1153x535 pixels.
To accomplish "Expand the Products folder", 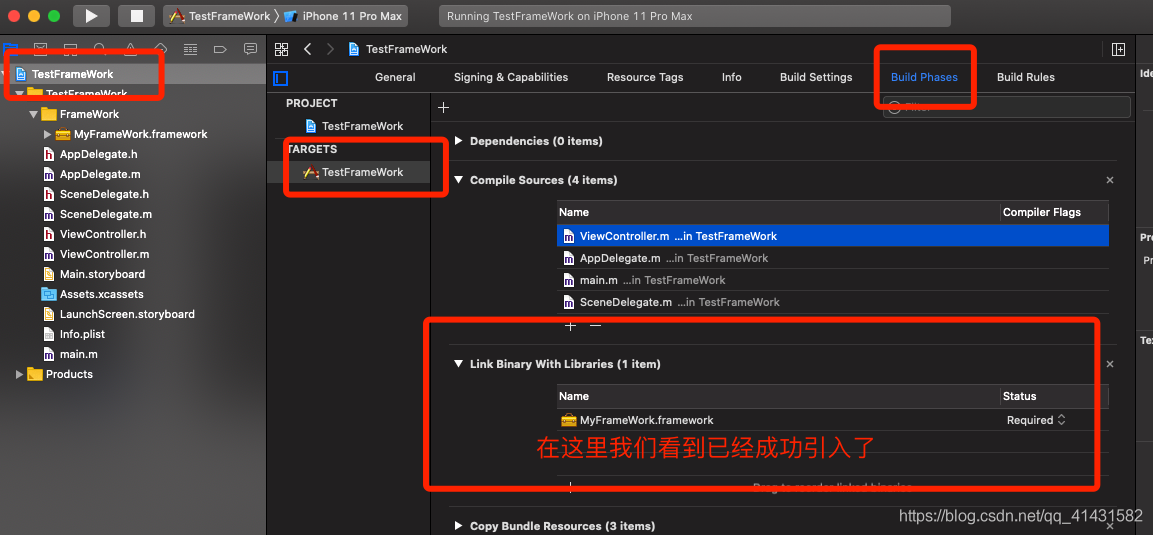I will point(19,374).
